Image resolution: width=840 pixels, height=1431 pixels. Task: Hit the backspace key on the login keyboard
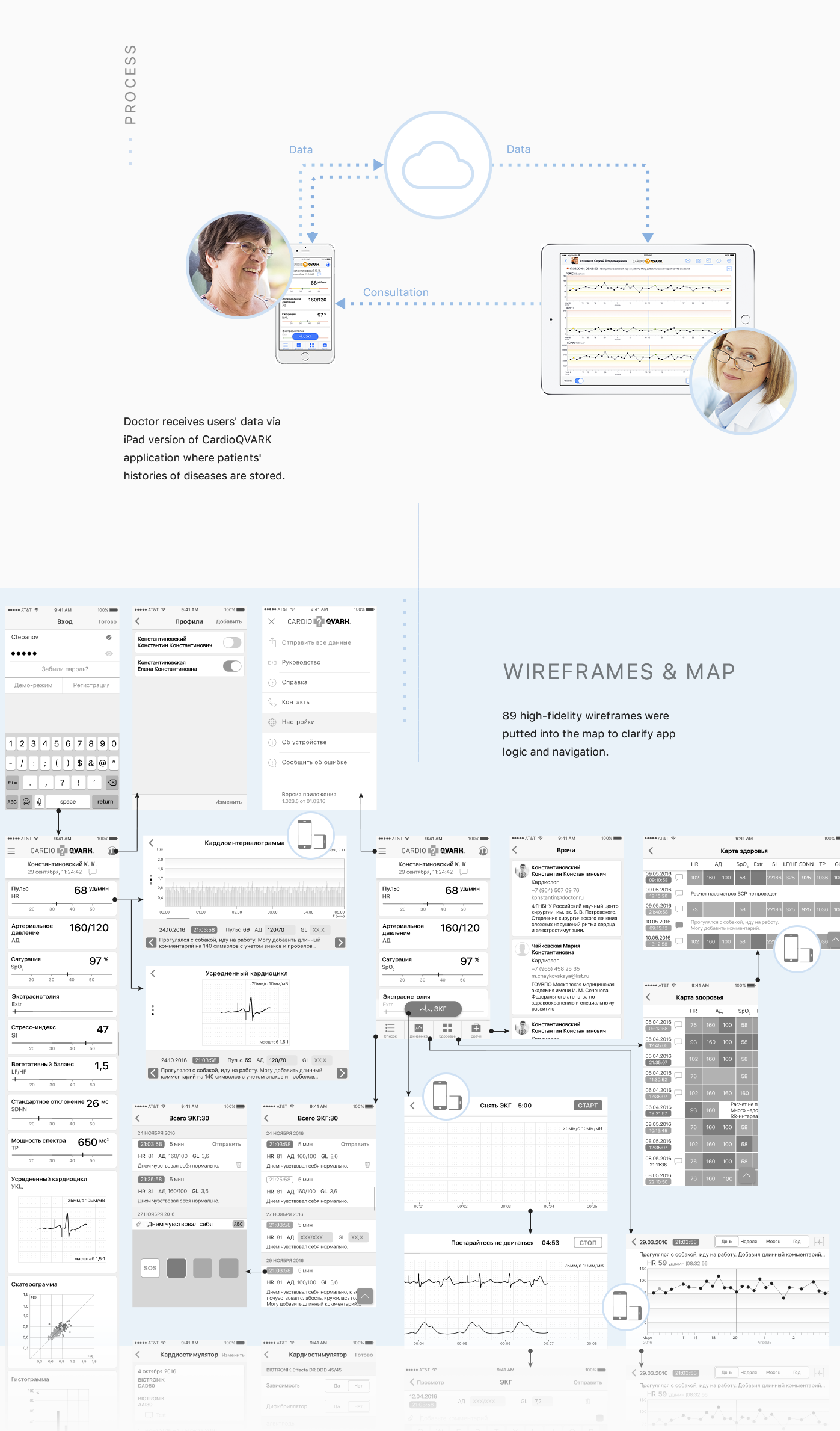(112, 782)
